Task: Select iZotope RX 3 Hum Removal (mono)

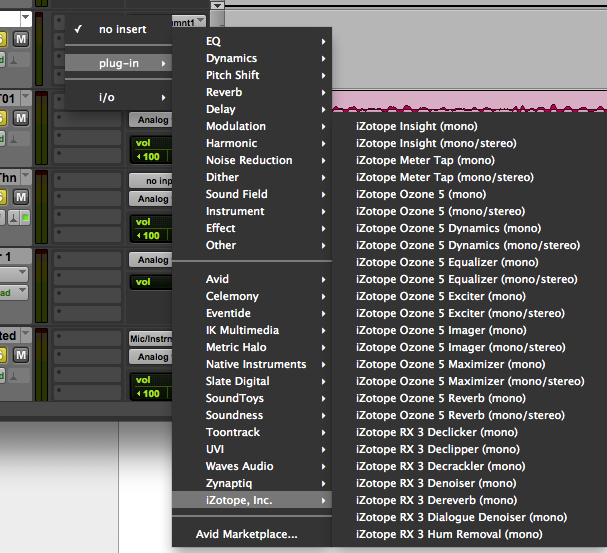Action: [470, 534]
